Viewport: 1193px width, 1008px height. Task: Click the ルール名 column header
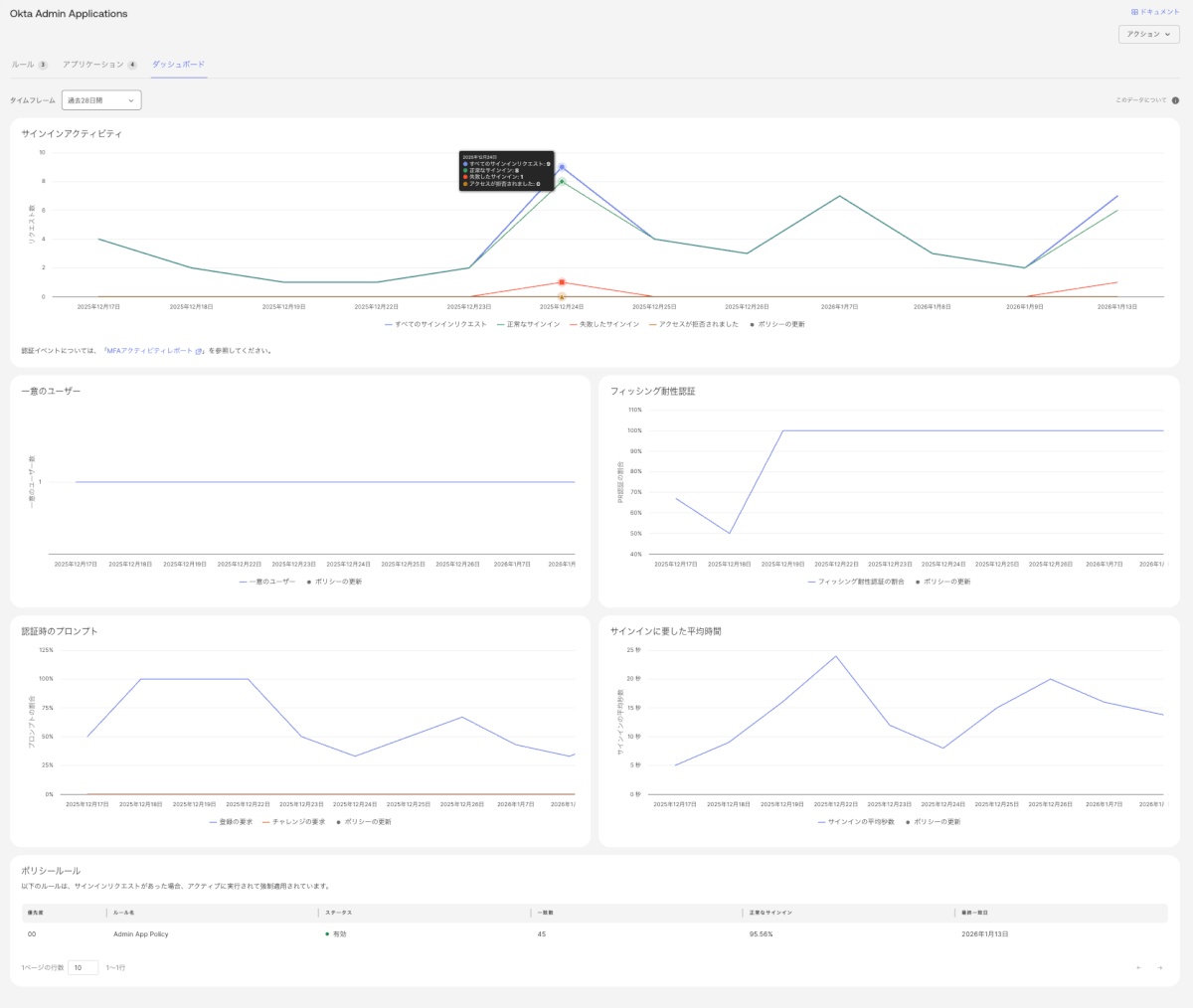coord(124,913)
